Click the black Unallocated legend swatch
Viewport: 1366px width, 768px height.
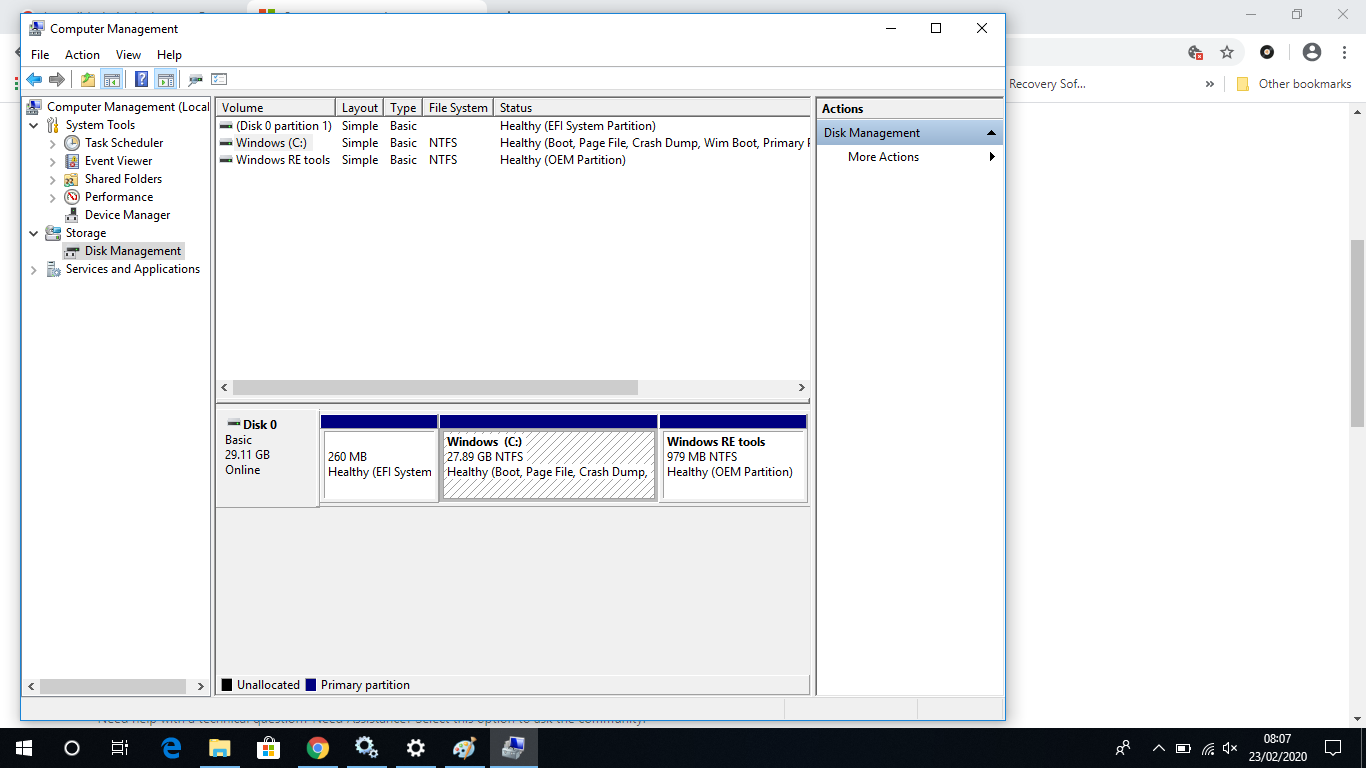tap(227, 685)
